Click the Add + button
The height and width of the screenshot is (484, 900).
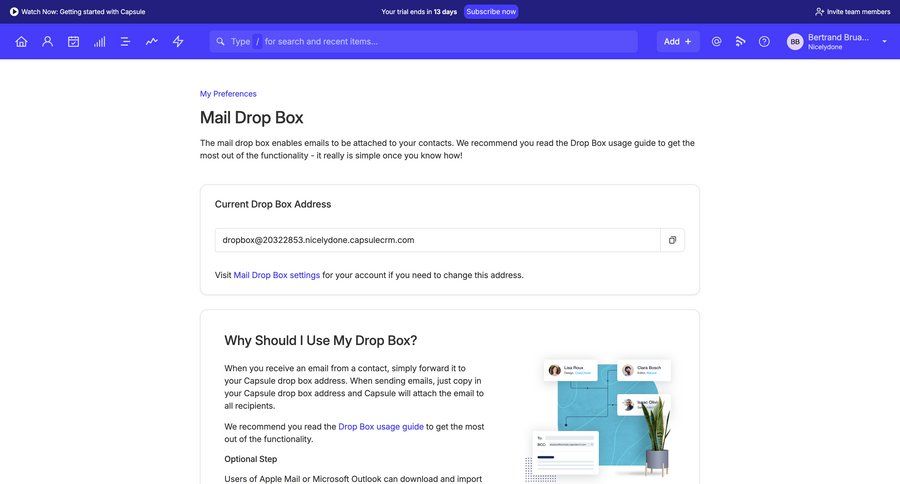[678, 41]
